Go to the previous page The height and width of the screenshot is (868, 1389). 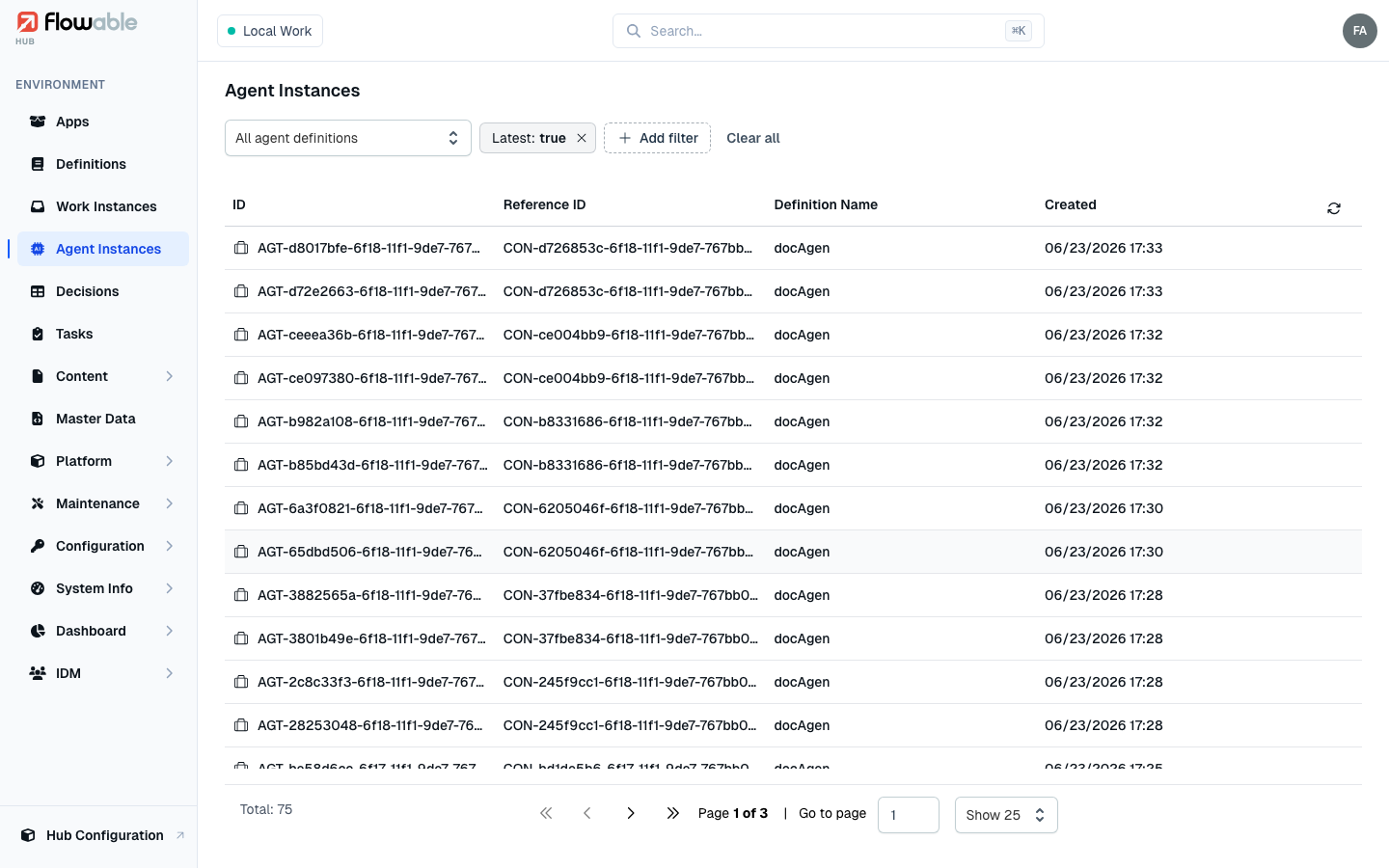587,813
